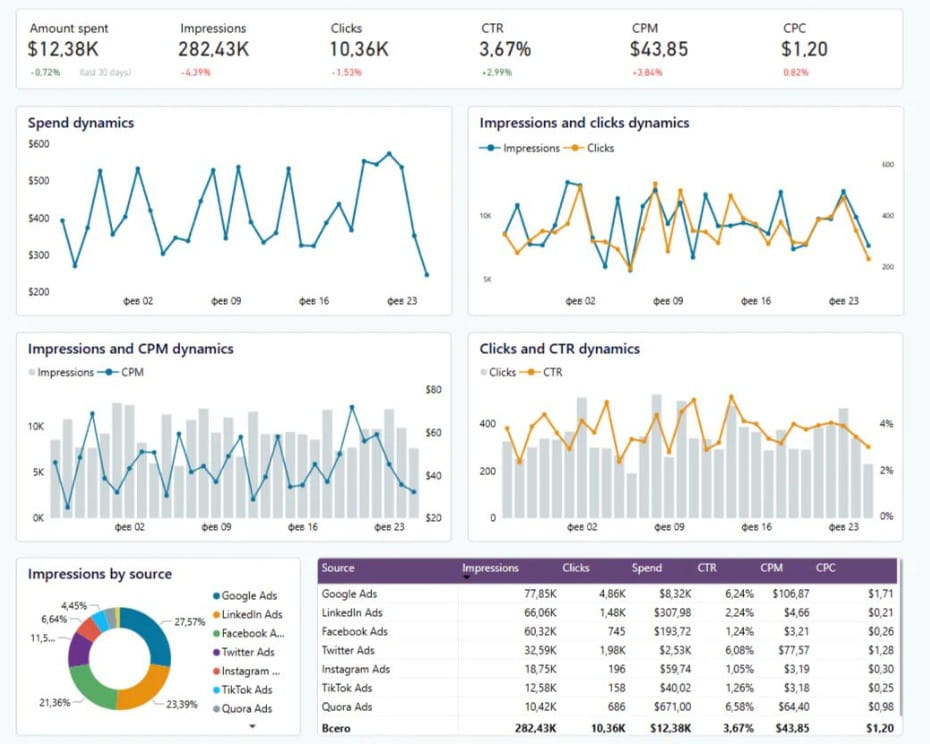Click the CTR legend marker in the CTR chart
This screenshot has height=744, width=930.
pos(530,373)
